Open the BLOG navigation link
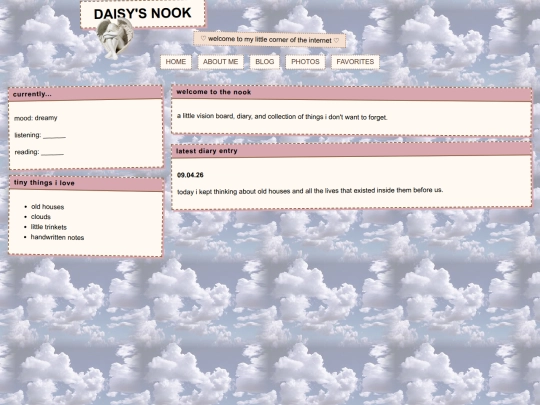 (264, 62)
